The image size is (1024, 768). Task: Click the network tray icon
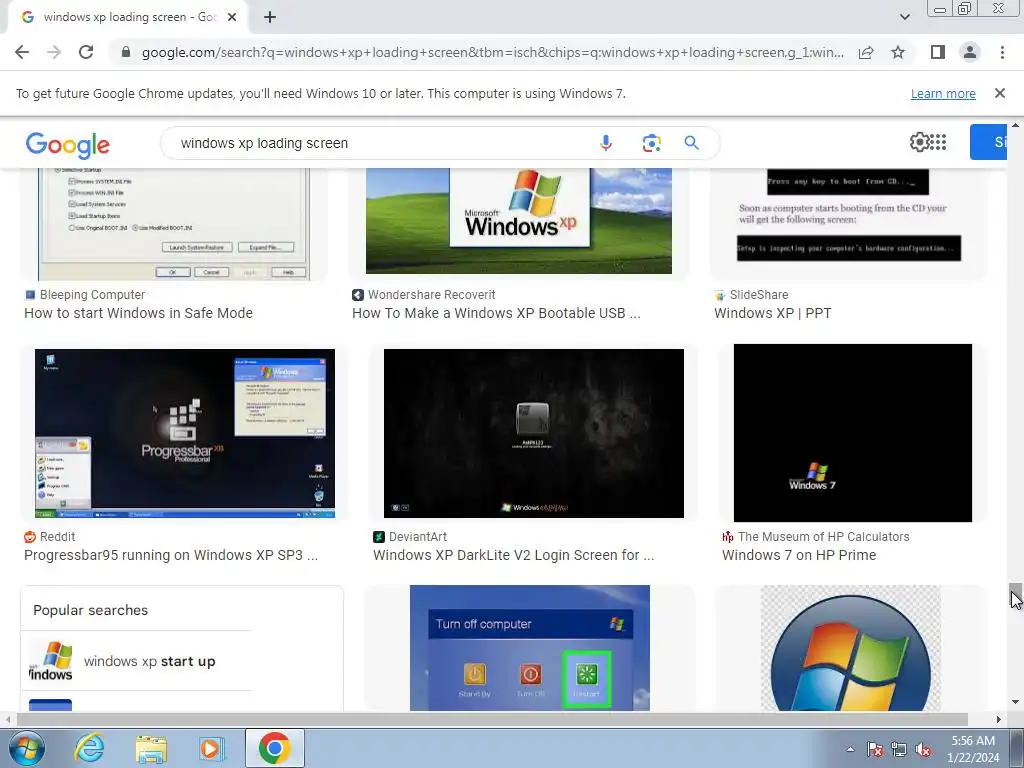click(x=899, y=749)
